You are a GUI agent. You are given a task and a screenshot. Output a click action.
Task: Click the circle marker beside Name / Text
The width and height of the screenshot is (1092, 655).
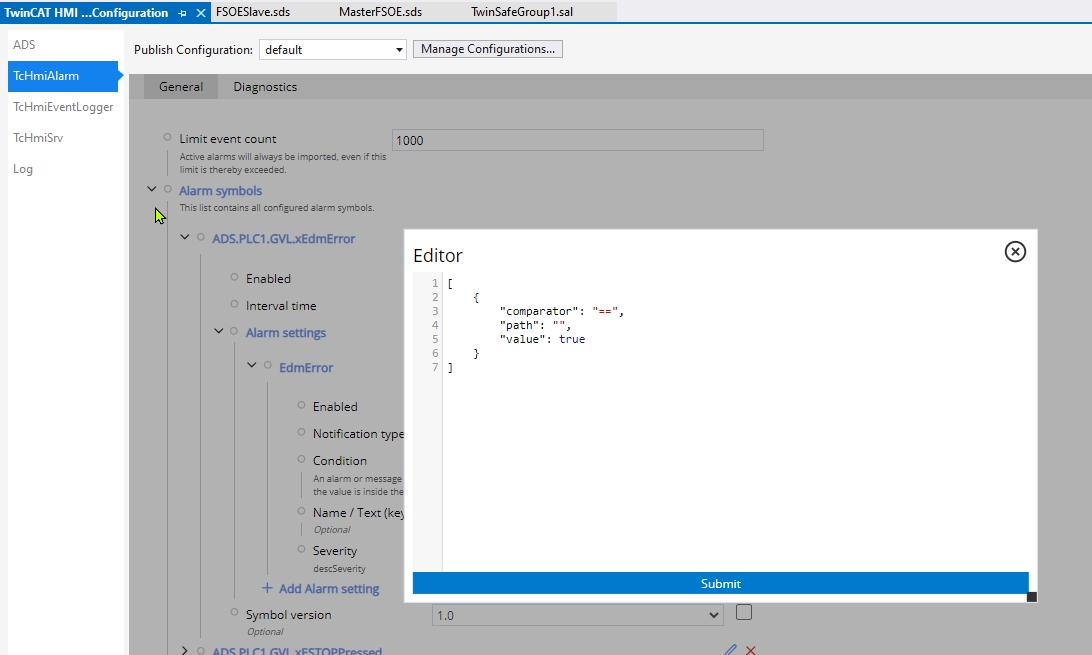coord(302,511)
